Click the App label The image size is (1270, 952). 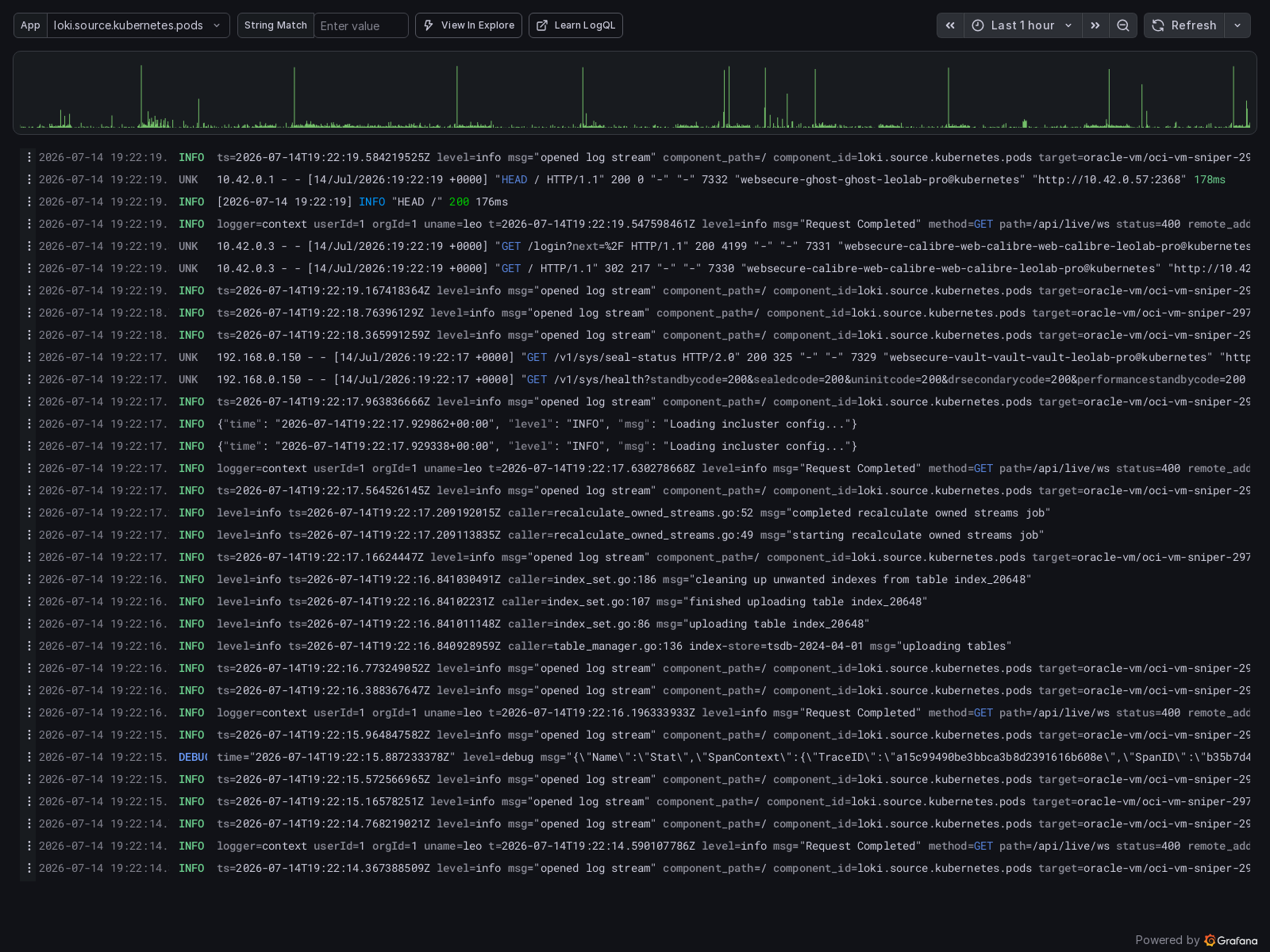(x=30, y=25)
